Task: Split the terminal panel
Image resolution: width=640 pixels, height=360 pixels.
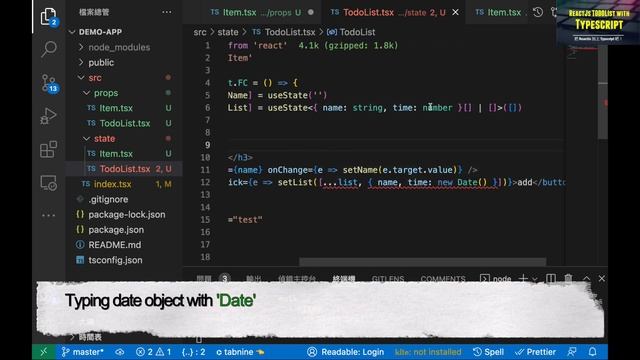Action: [x=551, y=278]
